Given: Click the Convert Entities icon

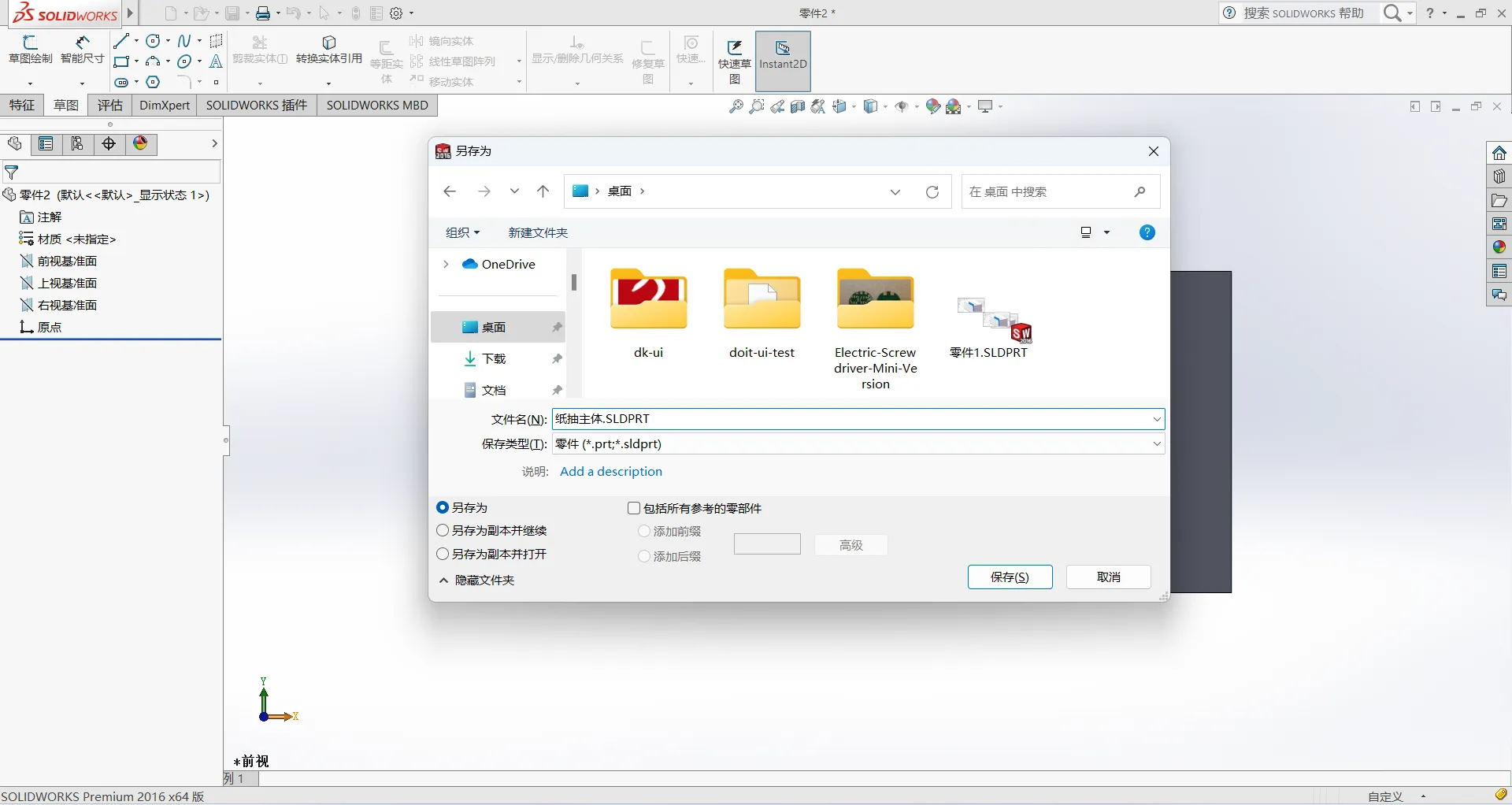Looking at the screenshot, I should [329, 50].
